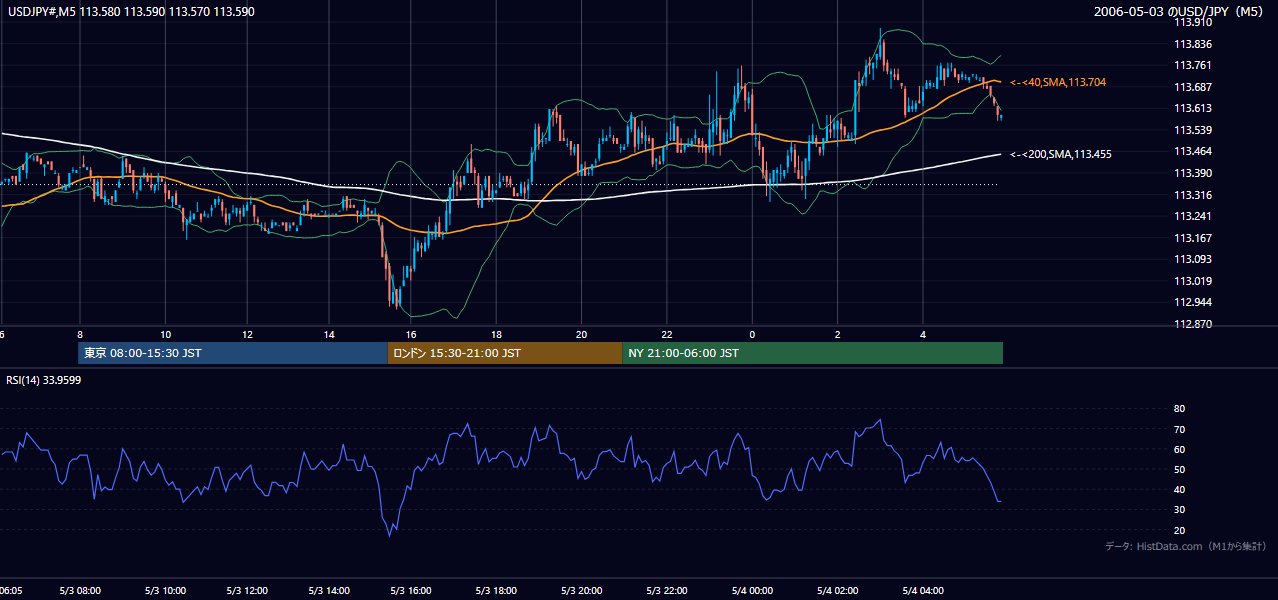
Task: Click the RSI 30 level label
Action: pos(1179,510)
